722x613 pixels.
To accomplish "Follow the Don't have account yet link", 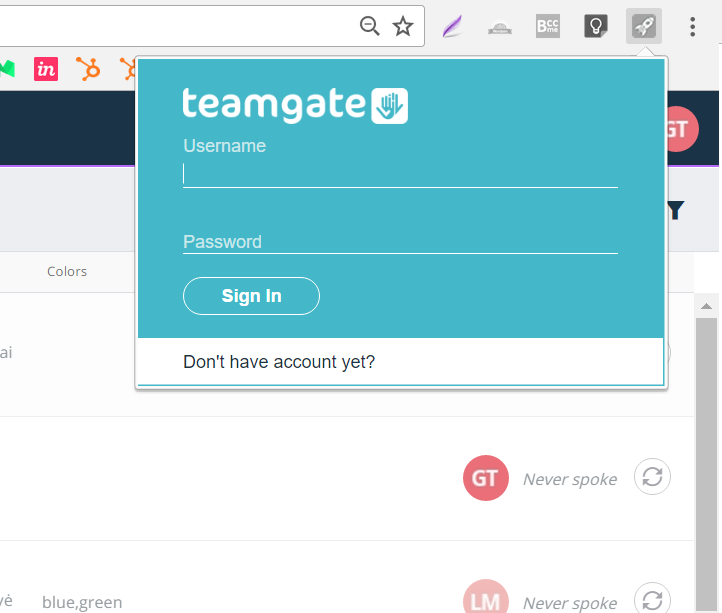I will point(279,362).
